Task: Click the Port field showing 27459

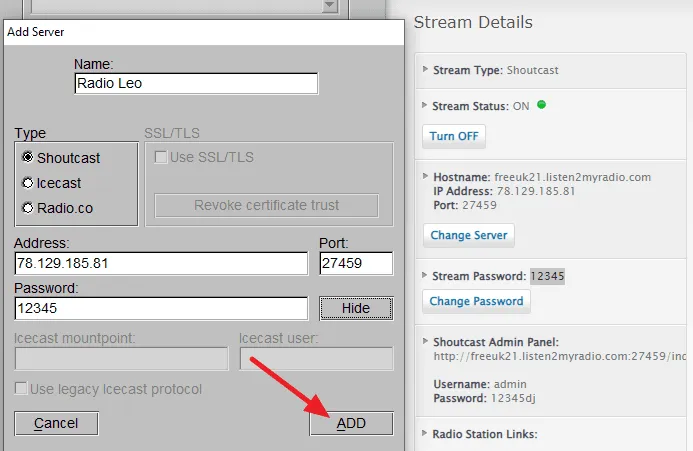Action: [356, 264]
